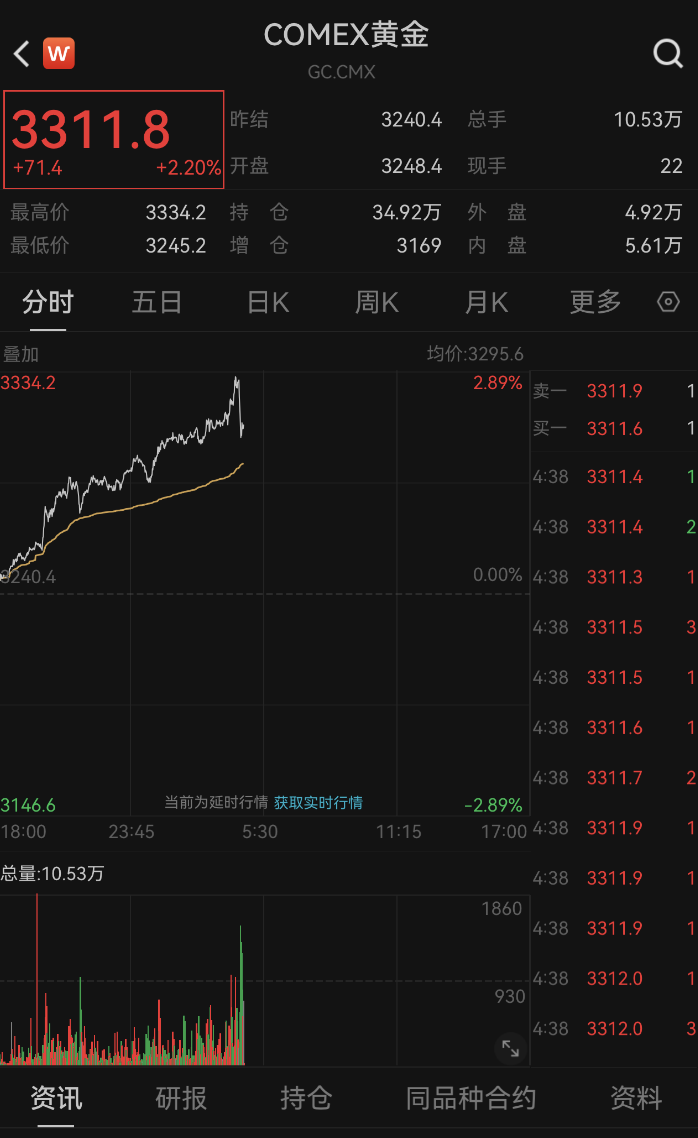Tap the COMEX黄金 title
Image resolution: width=698 pixels, height=1138 pixels.
346,34
